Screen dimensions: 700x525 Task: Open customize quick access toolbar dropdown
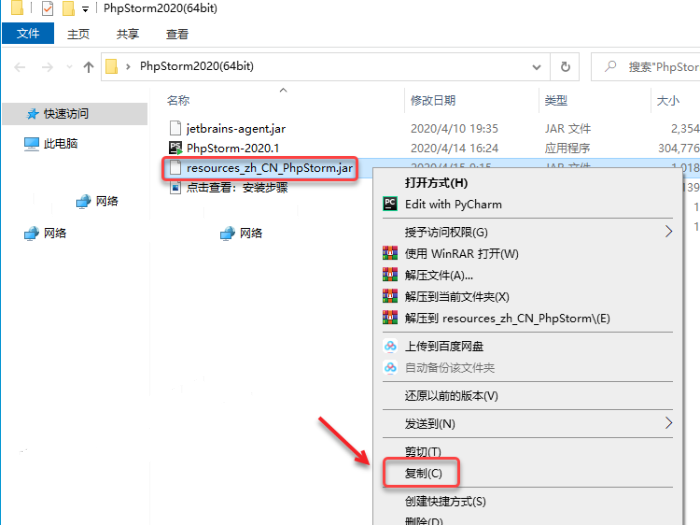(85, 9)
